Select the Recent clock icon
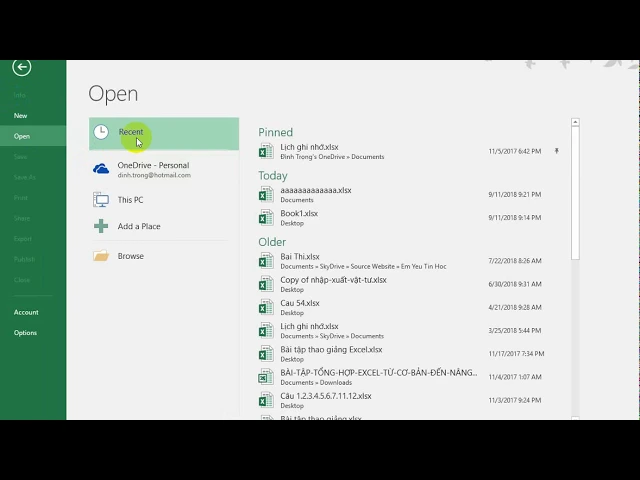 (101, 132)
